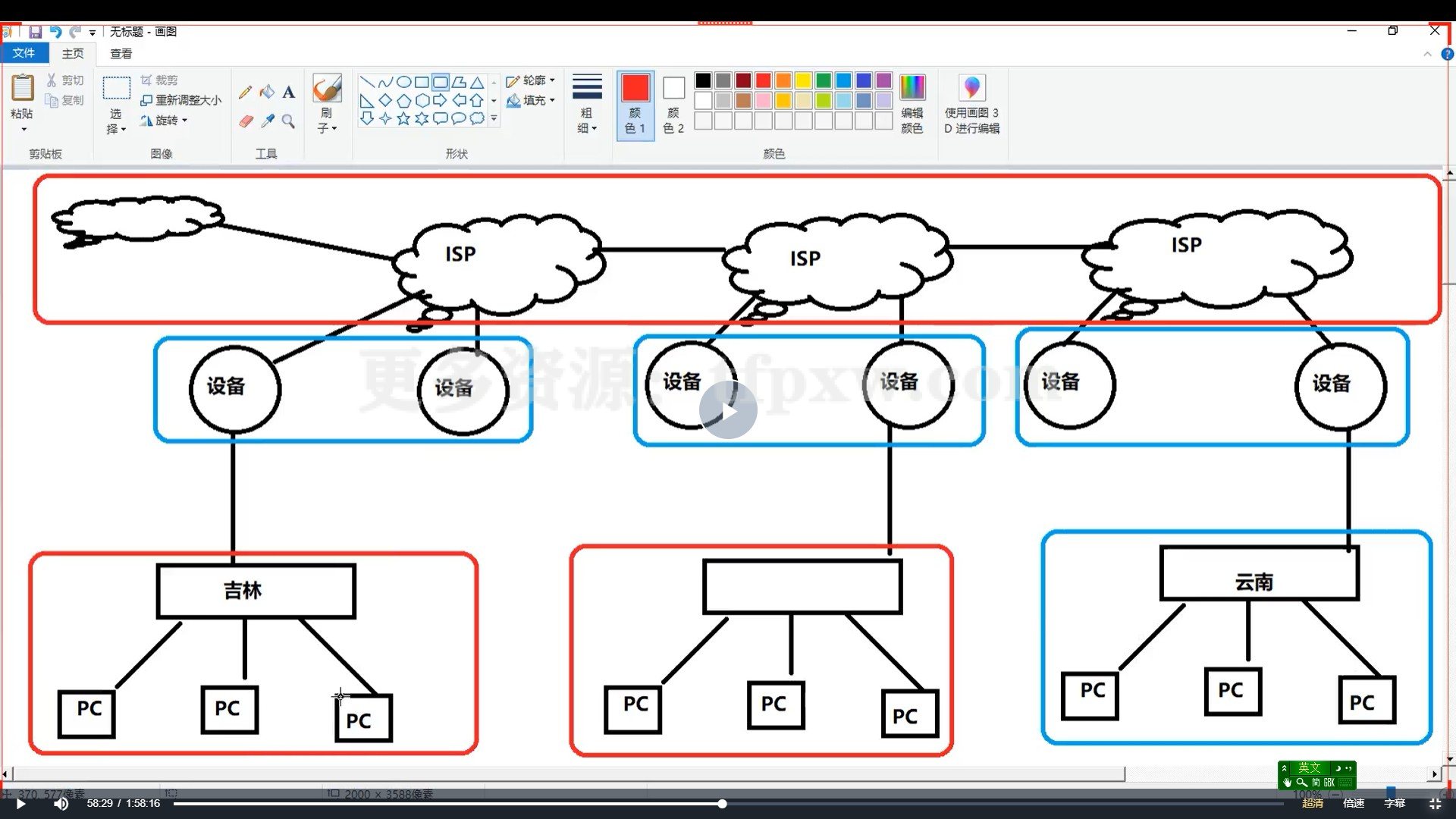Screen dimensions: 1456x819
Task: Pick the black color swatch
Action: coord(703,80)
